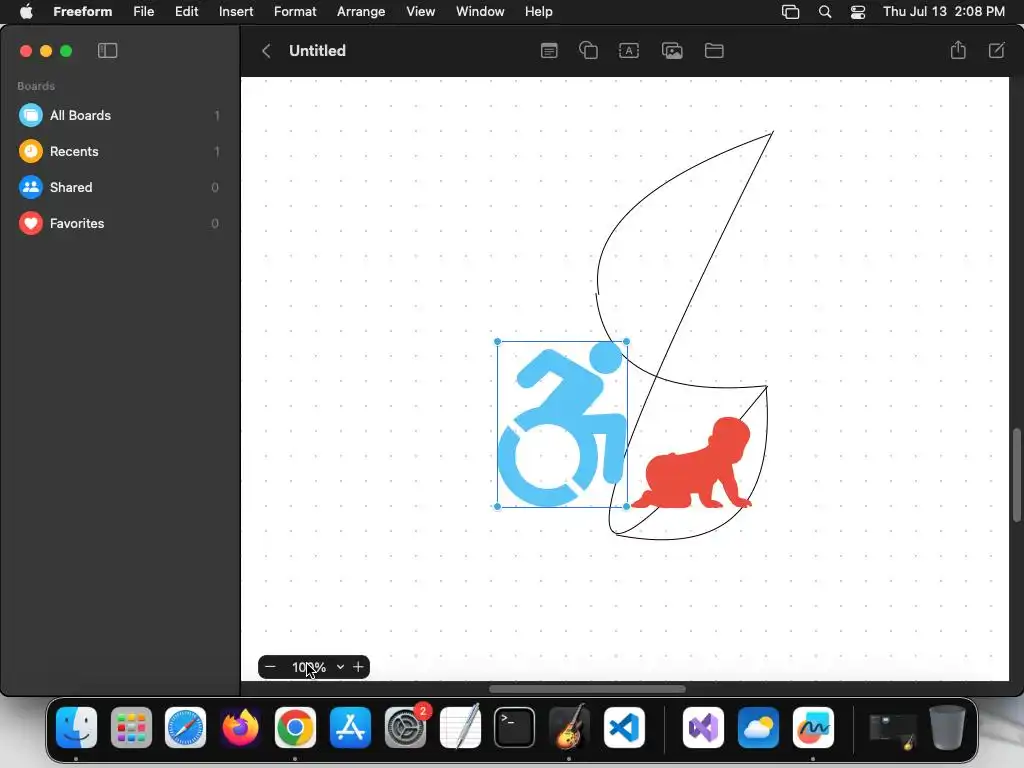Click the Stage Manager menu bar icon
The image size is (1024, 768).
[790, 12]
